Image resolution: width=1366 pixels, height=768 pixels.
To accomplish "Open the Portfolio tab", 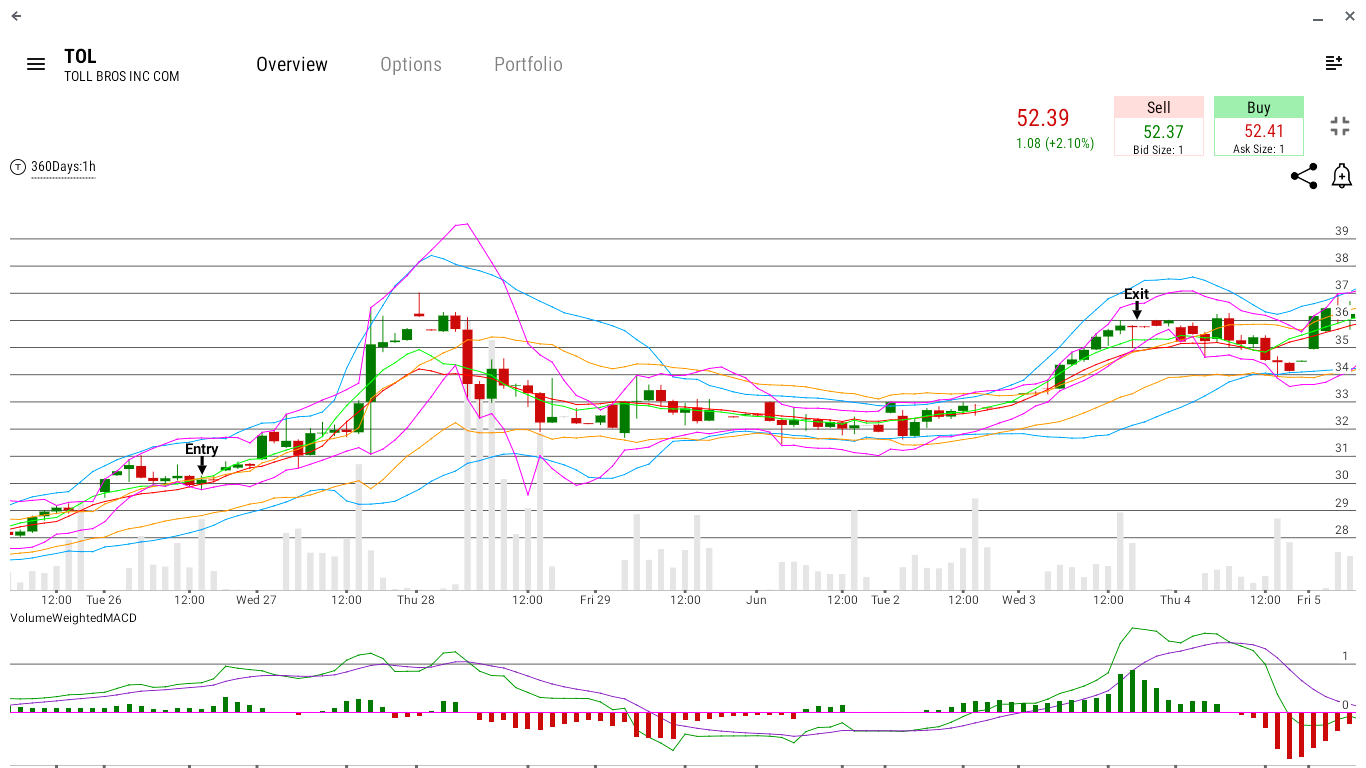I will 528,64.
